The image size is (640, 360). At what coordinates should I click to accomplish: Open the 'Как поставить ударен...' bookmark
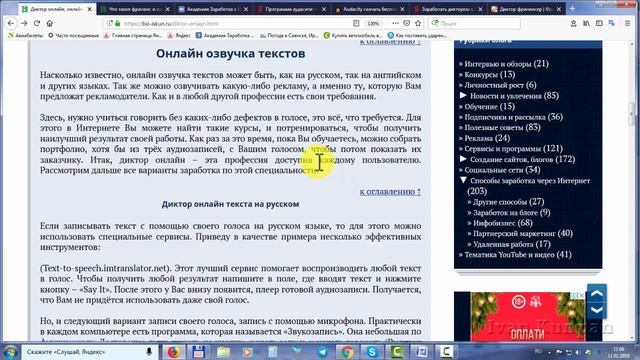(x=417, y=36)
